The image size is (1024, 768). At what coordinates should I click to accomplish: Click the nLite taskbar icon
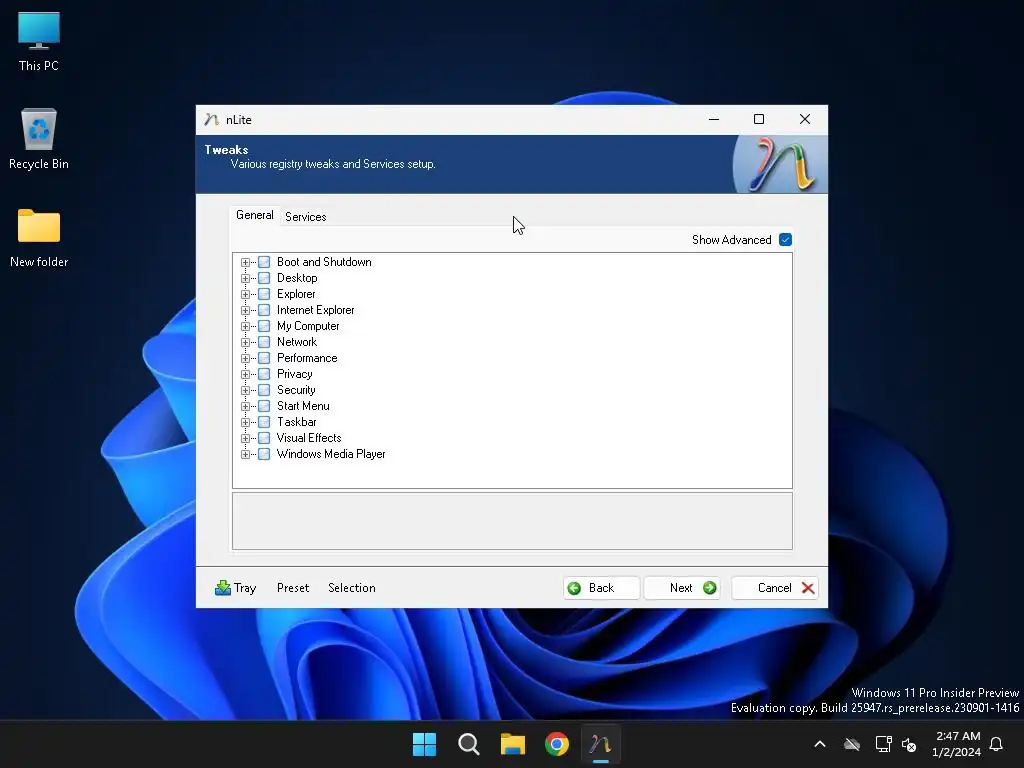point(601,744)
